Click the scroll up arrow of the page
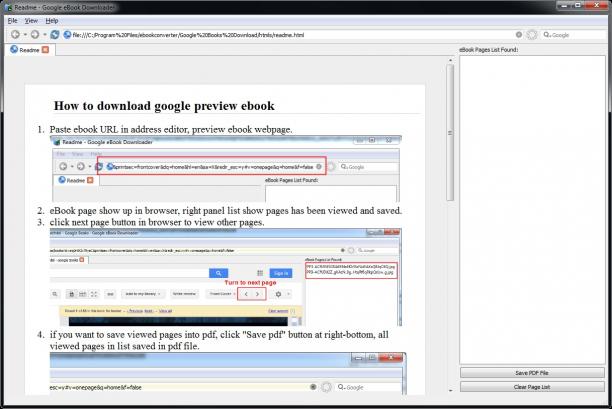612x409 pixels. (450, 60)
